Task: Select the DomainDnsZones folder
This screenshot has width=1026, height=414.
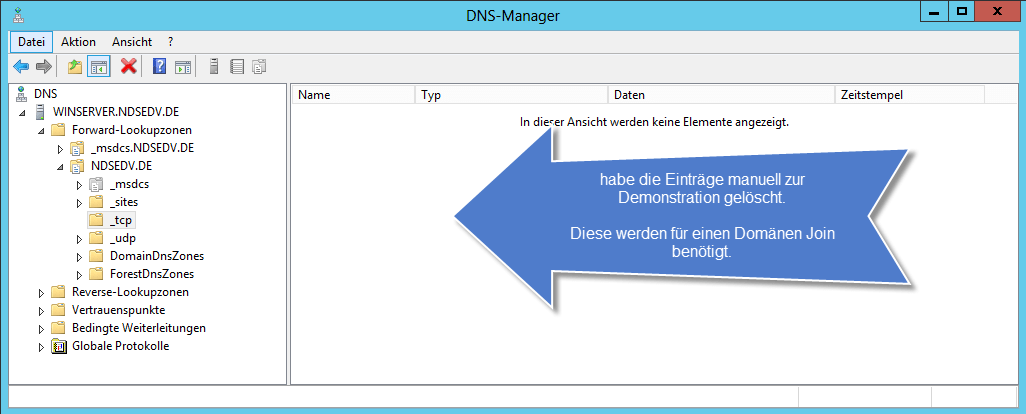Action: point(150,256)
